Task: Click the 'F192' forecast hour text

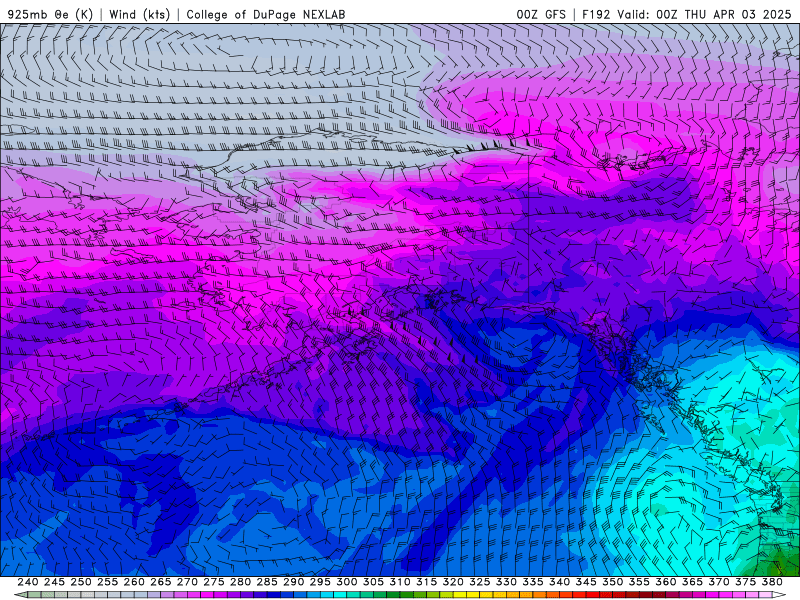Action: point(596,14)
